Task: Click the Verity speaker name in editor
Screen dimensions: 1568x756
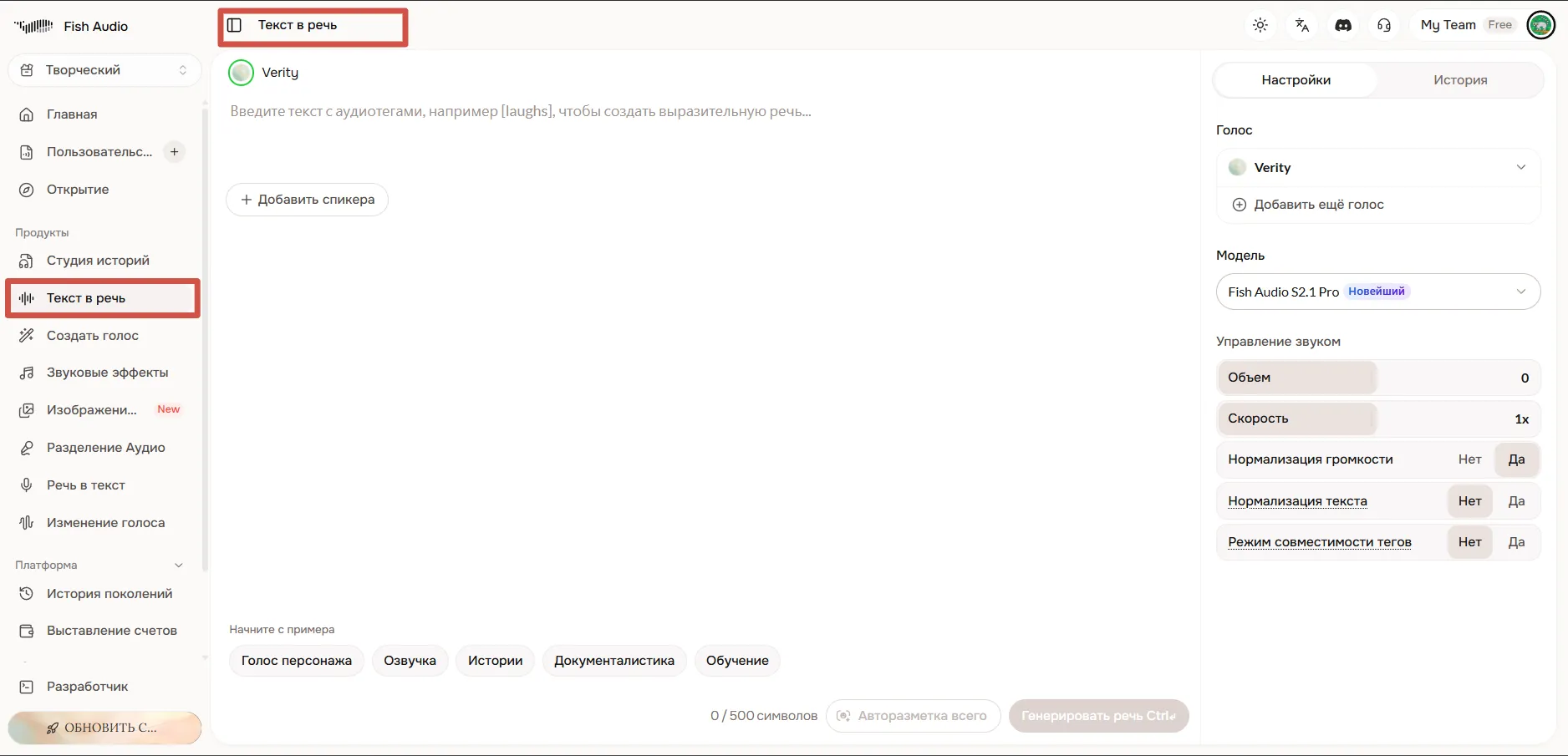Action: 280,73
